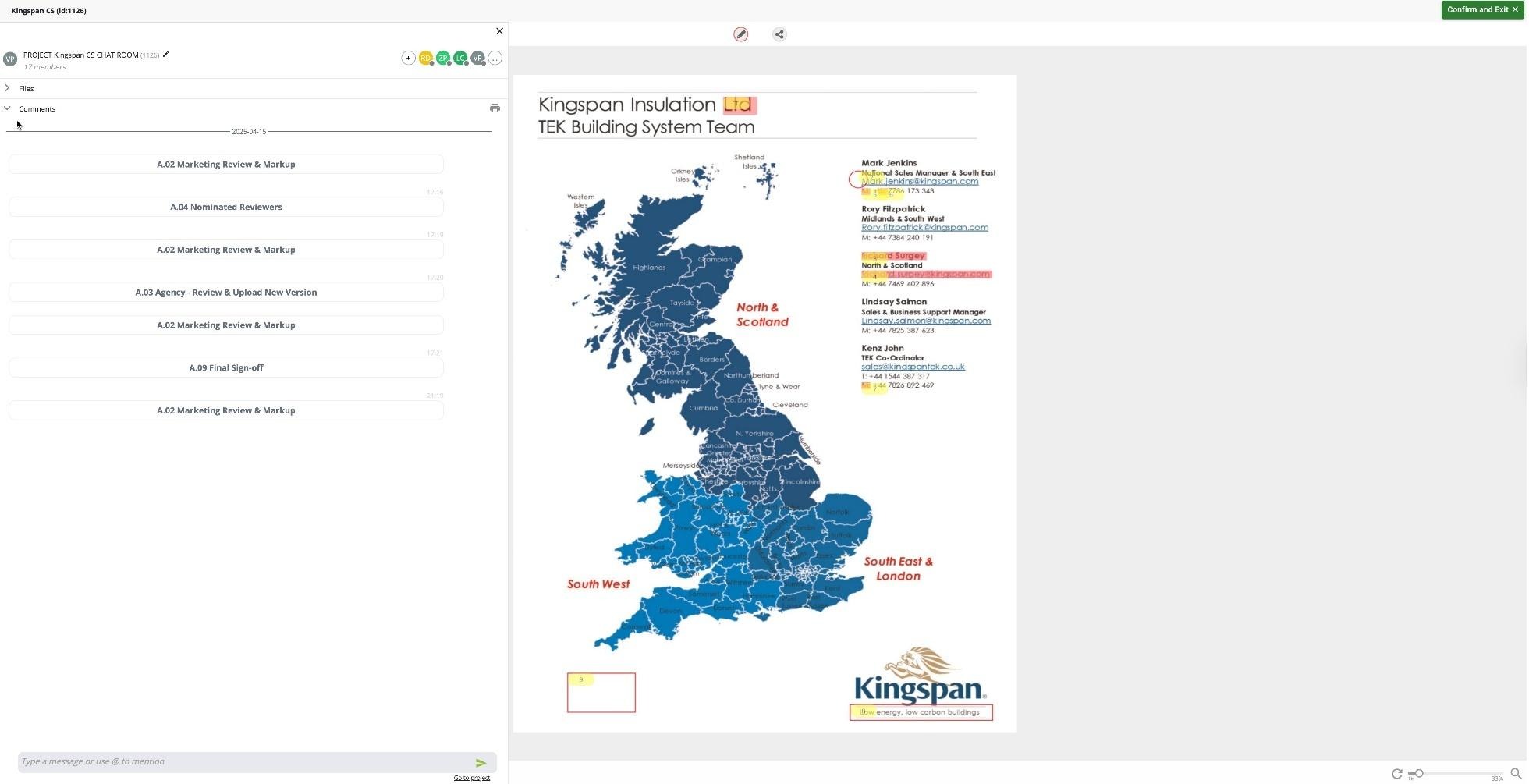1529x784 pixels.
Task: Print the comments with the printer icon
Action: coord(495,108)
